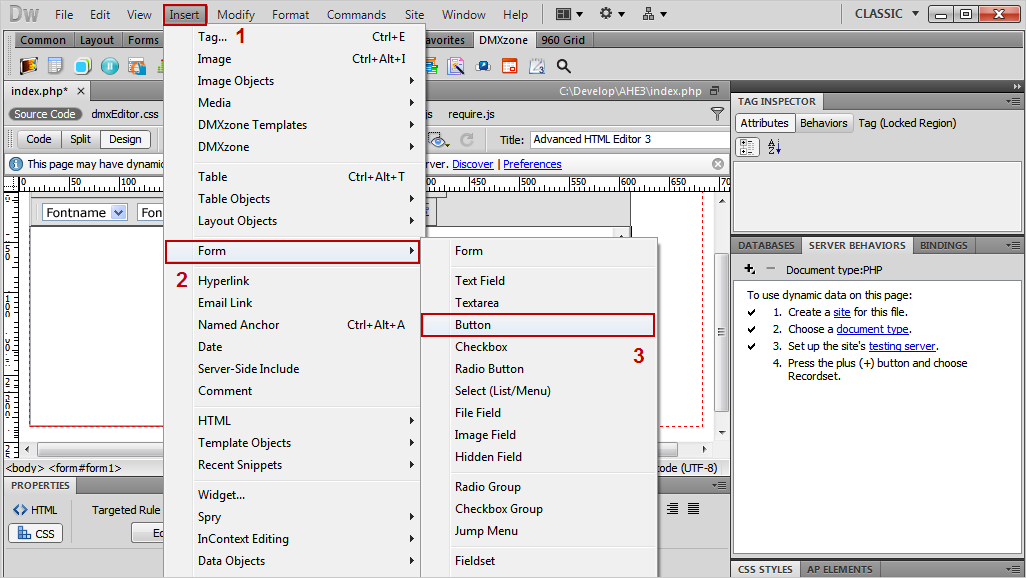Open the gear Extend Dreamweaver dropdown
This screenshot has height=578, width=1026.
coord(612,14)
